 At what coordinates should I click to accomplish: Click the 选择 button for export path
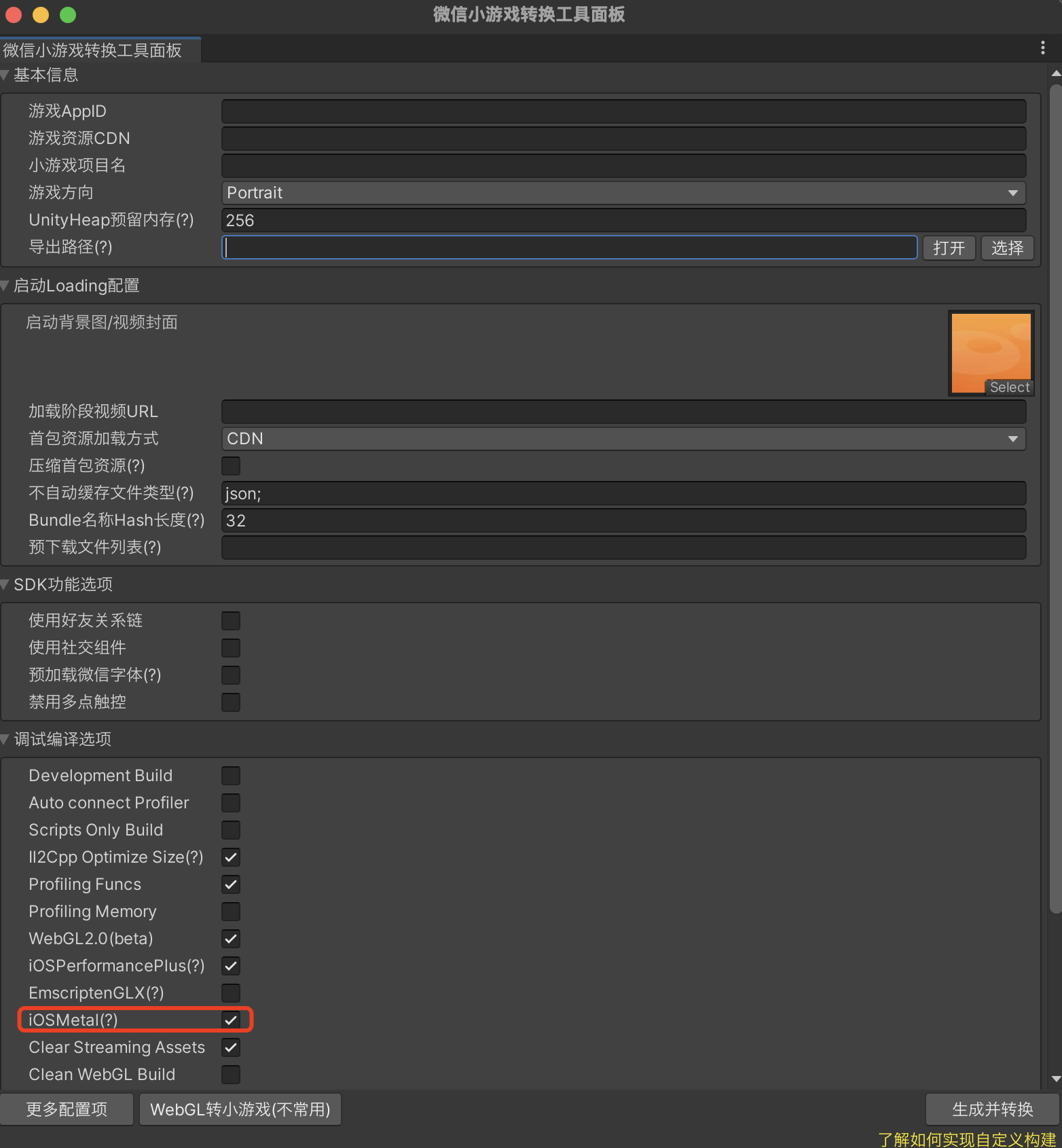[1007, 248]
